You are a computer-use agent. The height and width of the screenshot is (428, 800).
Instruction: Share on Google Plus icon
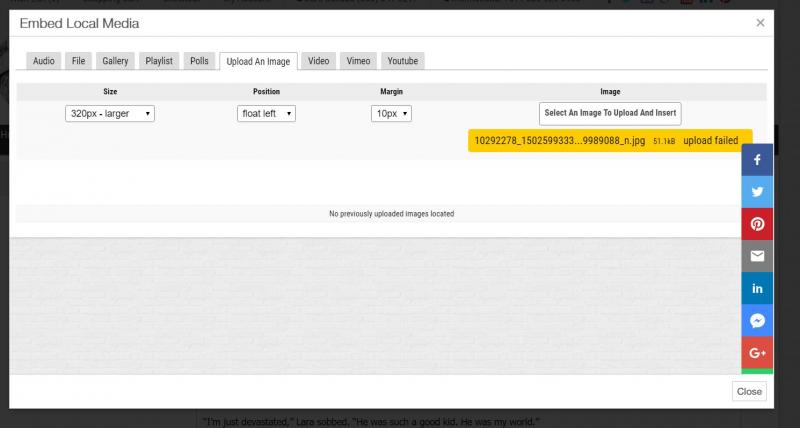(x=757, y=353)
